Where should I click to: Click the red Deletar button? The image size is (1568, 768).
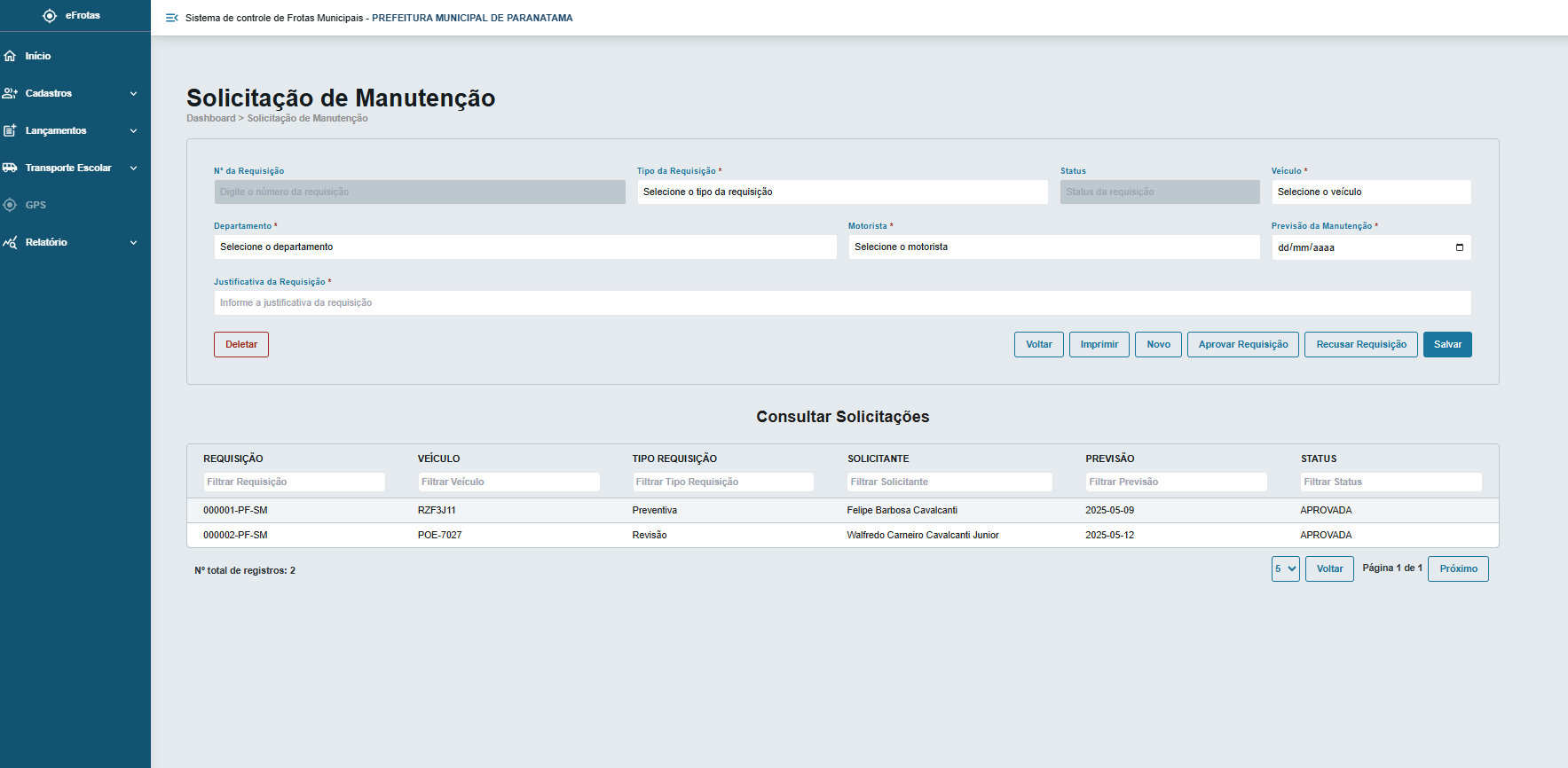click(x=240, y=345)
